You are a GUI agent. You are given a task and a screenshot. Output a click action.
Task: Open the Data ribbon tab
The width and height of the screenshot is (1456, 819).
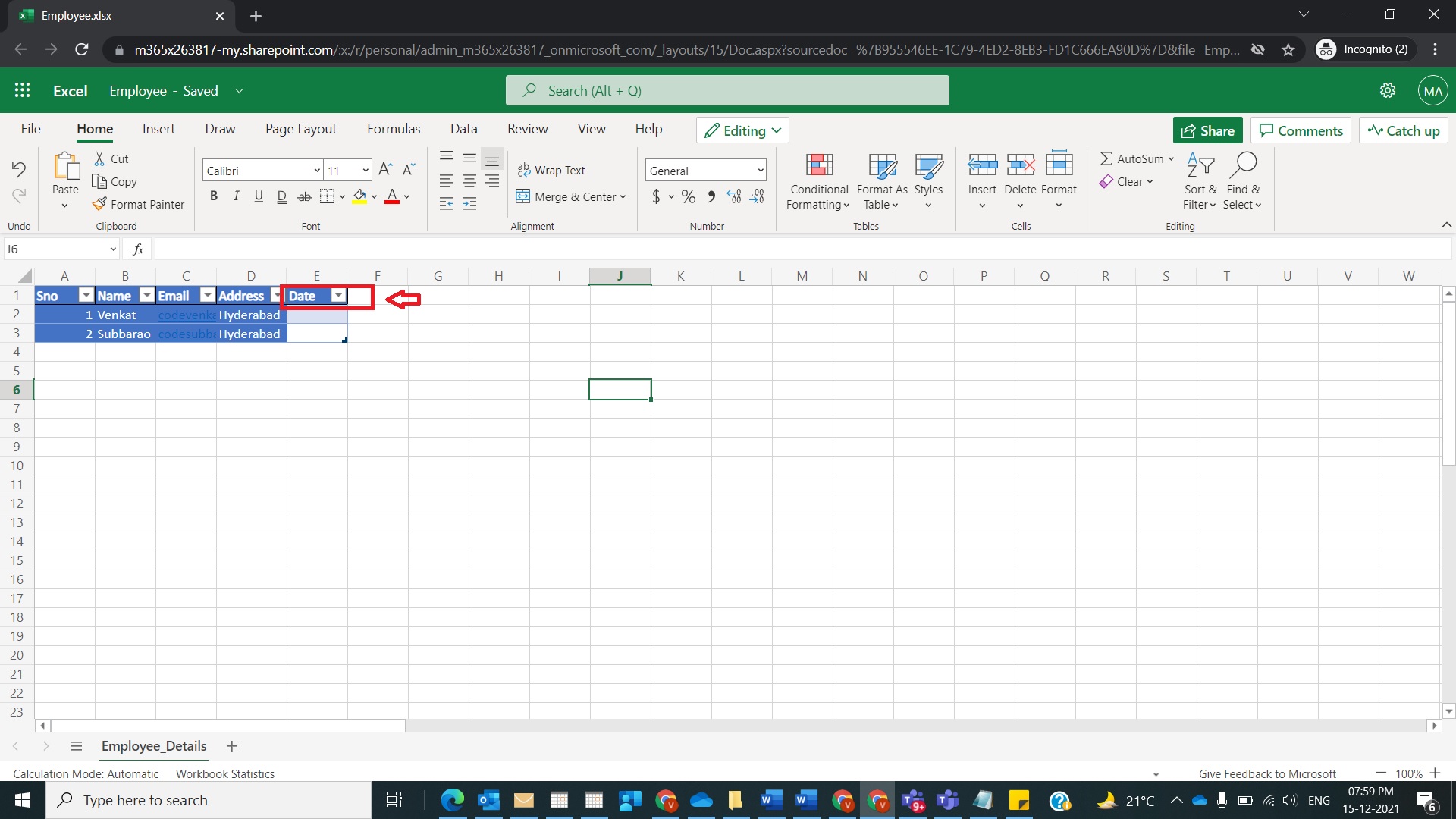(x=463, y=129)
